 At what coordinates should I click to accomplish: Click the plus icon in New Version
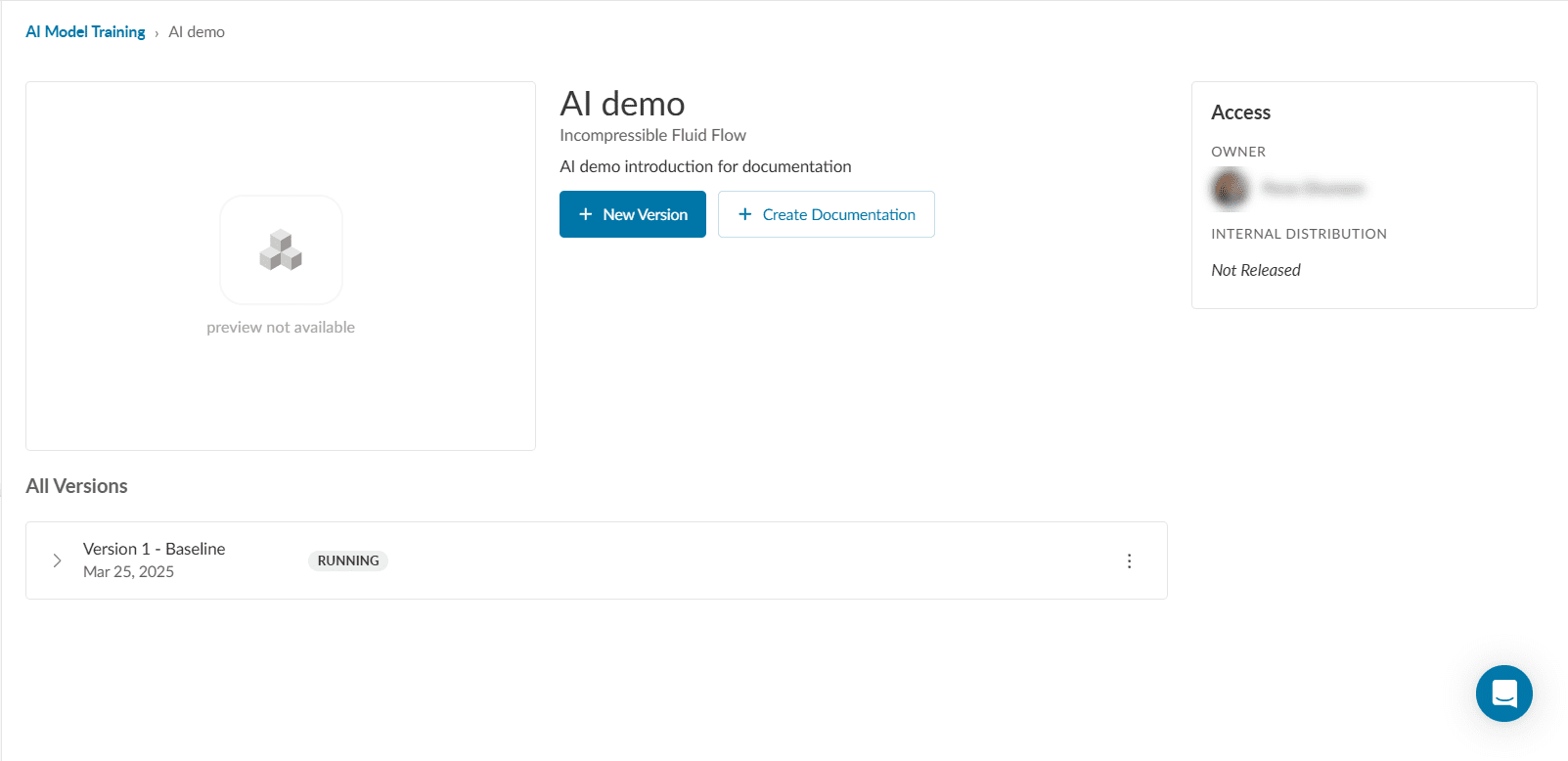pos(586,214)
